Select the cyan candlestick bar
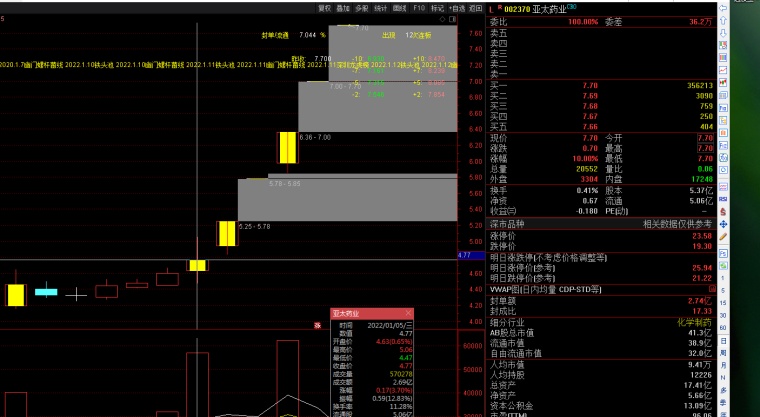The image size is (760, 417). pos(46,292)
